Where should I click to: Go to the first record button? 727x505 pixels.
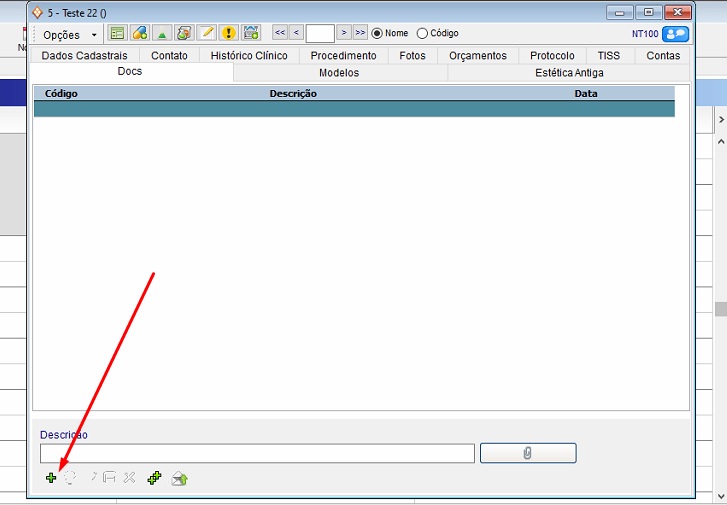280,33
